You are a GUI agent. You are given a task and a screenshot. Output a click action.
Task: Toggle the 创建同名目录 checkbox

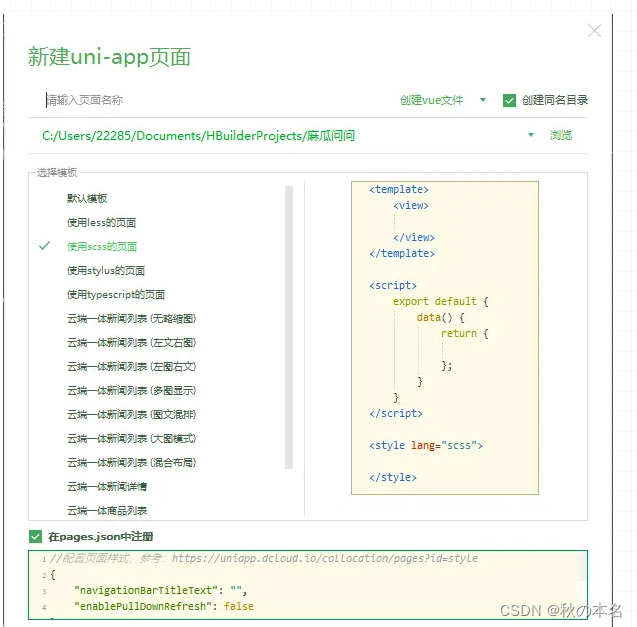coord(509,100)
